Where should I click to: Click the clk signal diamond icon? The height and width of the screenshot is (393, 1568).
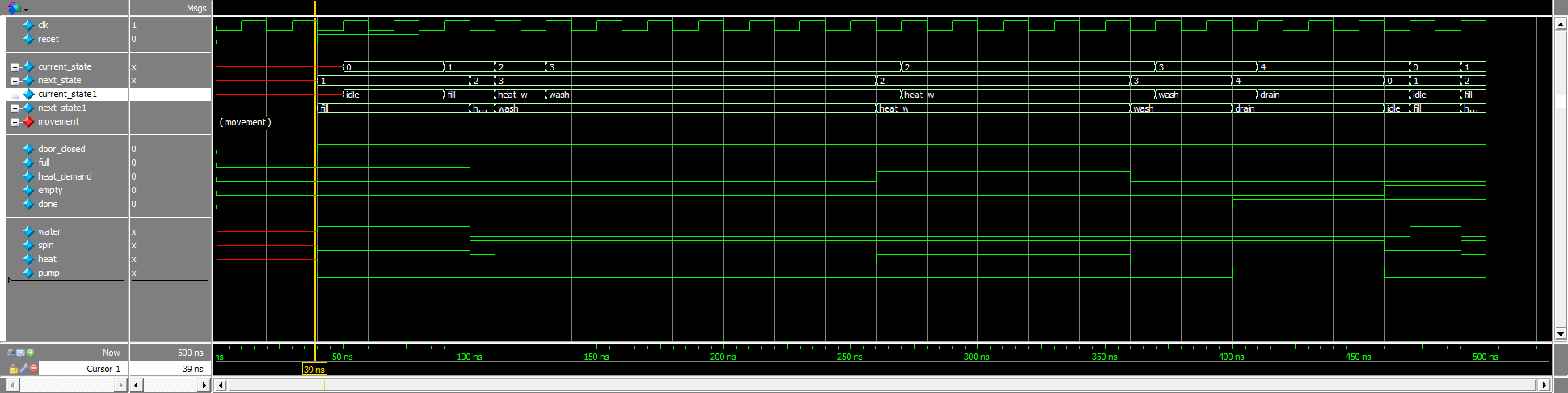(x=28, y=25)
